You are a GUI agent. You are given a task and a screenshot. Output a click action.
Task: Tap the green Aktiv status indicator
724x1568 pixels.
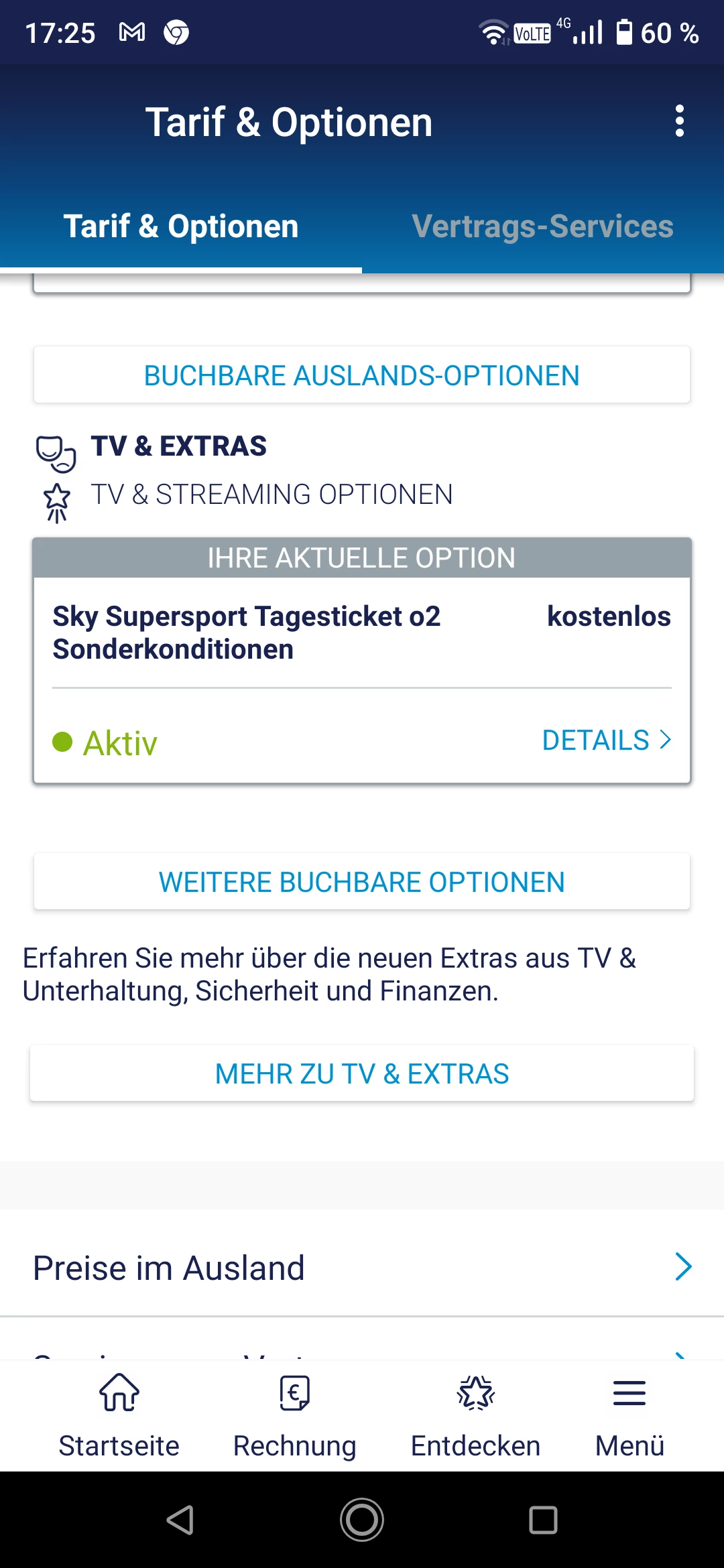click(x=62, y=742)
